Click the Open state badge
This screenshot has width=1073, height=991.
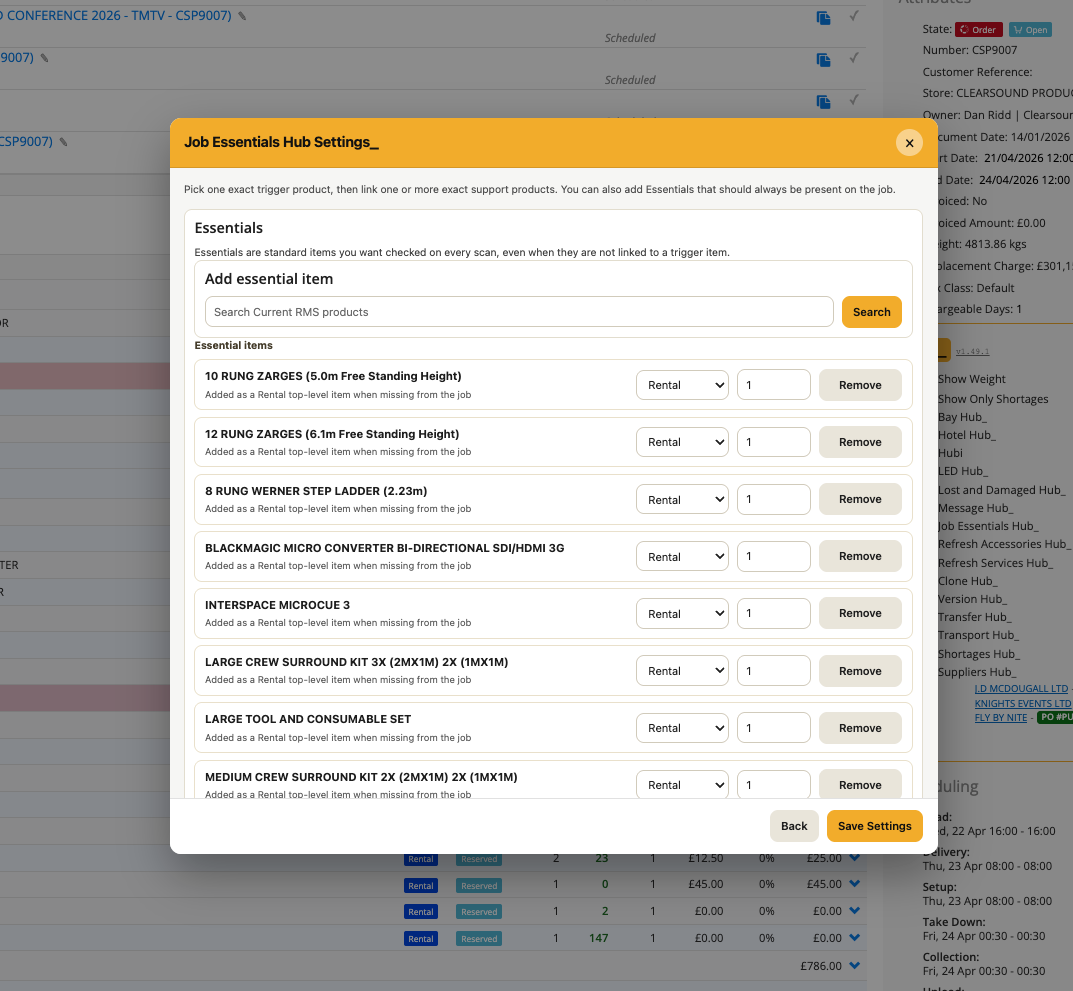[1030, 29]
